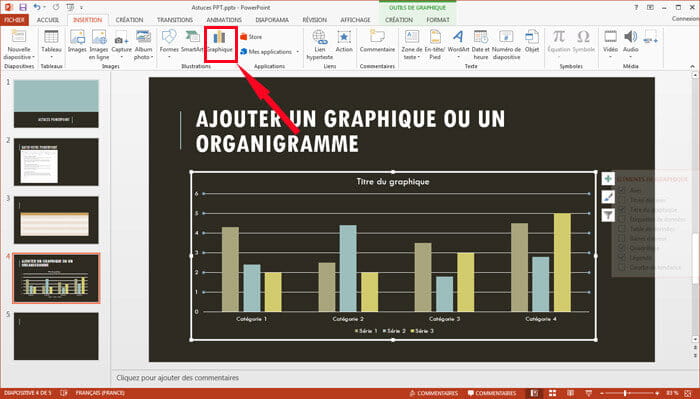Click spell check icon in status bar
700x399 pixels.
63,393
